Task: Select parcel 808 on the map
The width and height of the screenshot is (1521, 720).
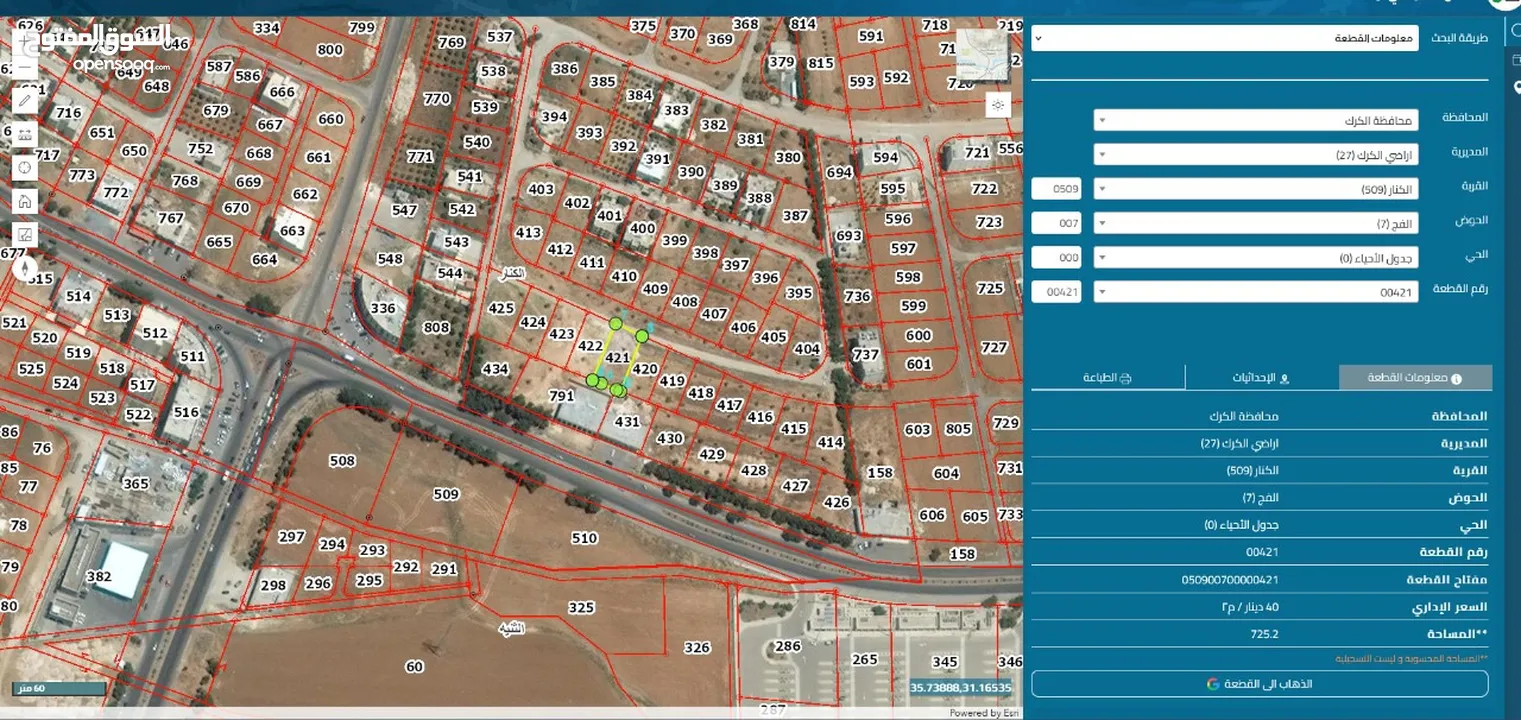Action: coord(436,327)
